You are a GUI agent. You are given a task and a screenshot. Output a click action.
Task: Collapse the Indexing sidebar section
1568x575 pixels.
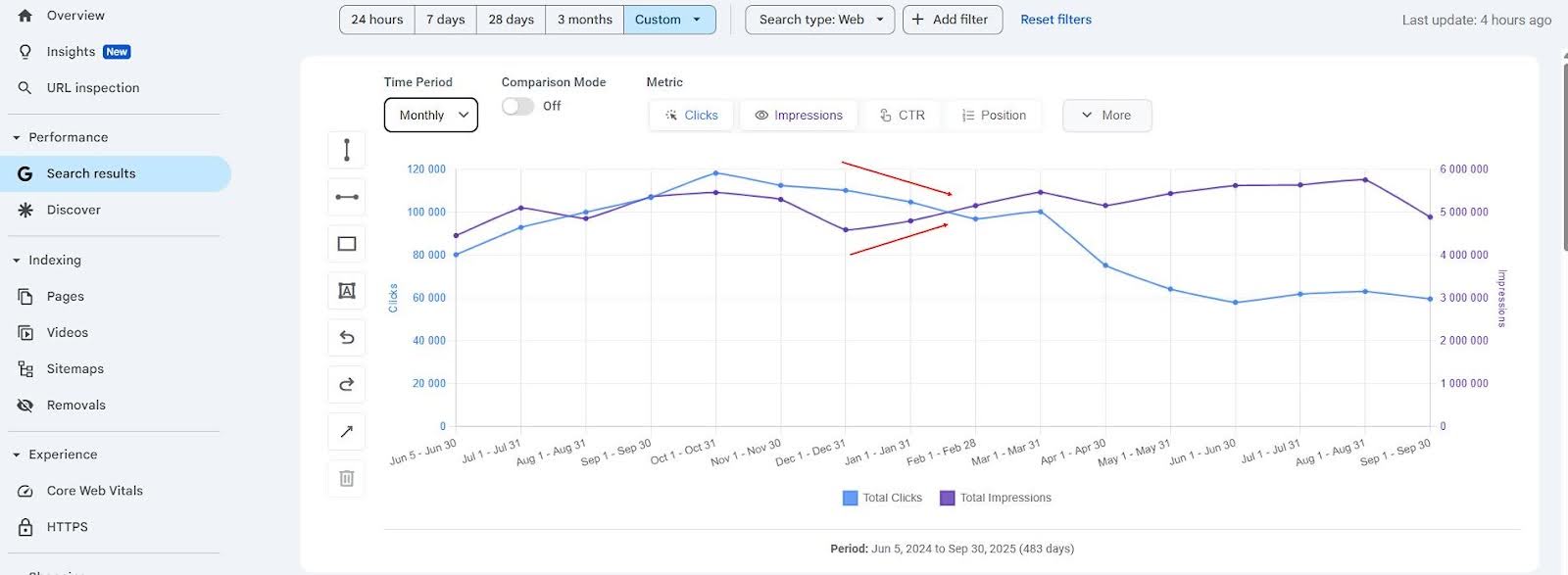[17, 261]
